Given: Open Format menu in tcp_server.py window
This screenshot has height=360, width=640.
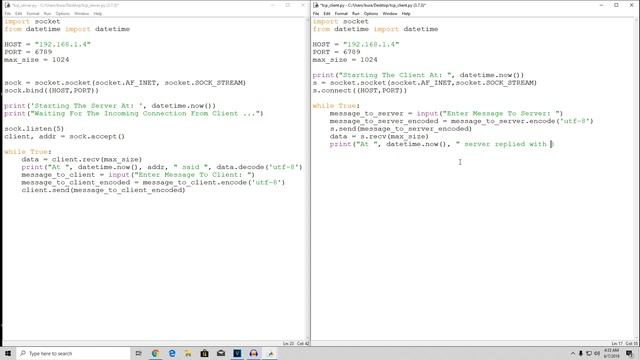Looking at the screenshot, I should [x=33, y=13].
